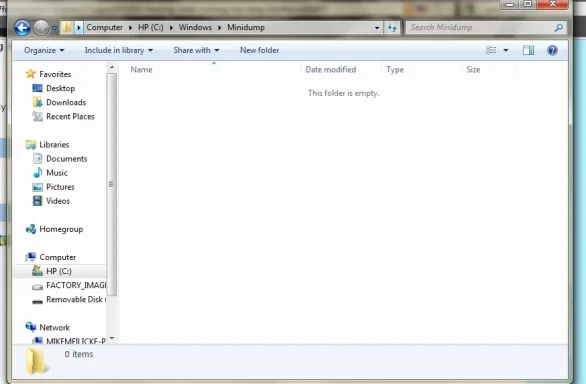Click the Computer icon in sidebar
586x384 pixels.
[31, 257]
